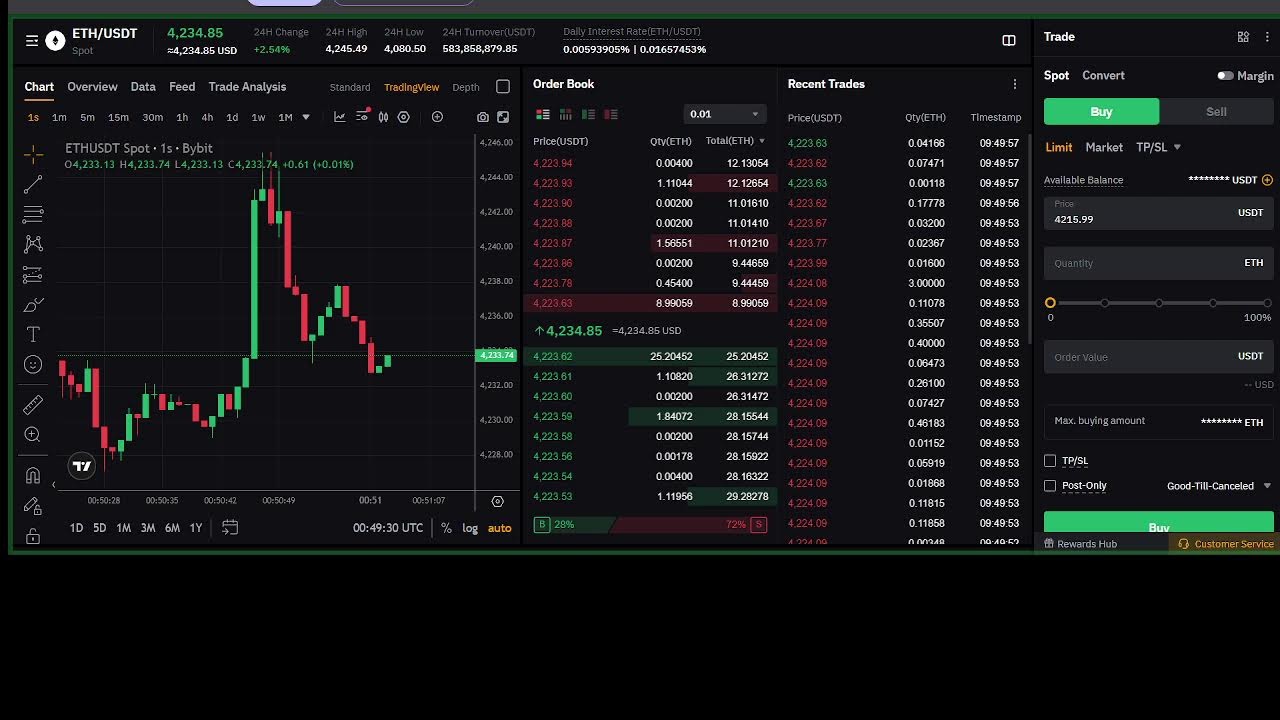Image resolution: width=1280 pixels, height=720 pixels.
Task: Switch chart to Standard view
Action: (x=350, y=88)
